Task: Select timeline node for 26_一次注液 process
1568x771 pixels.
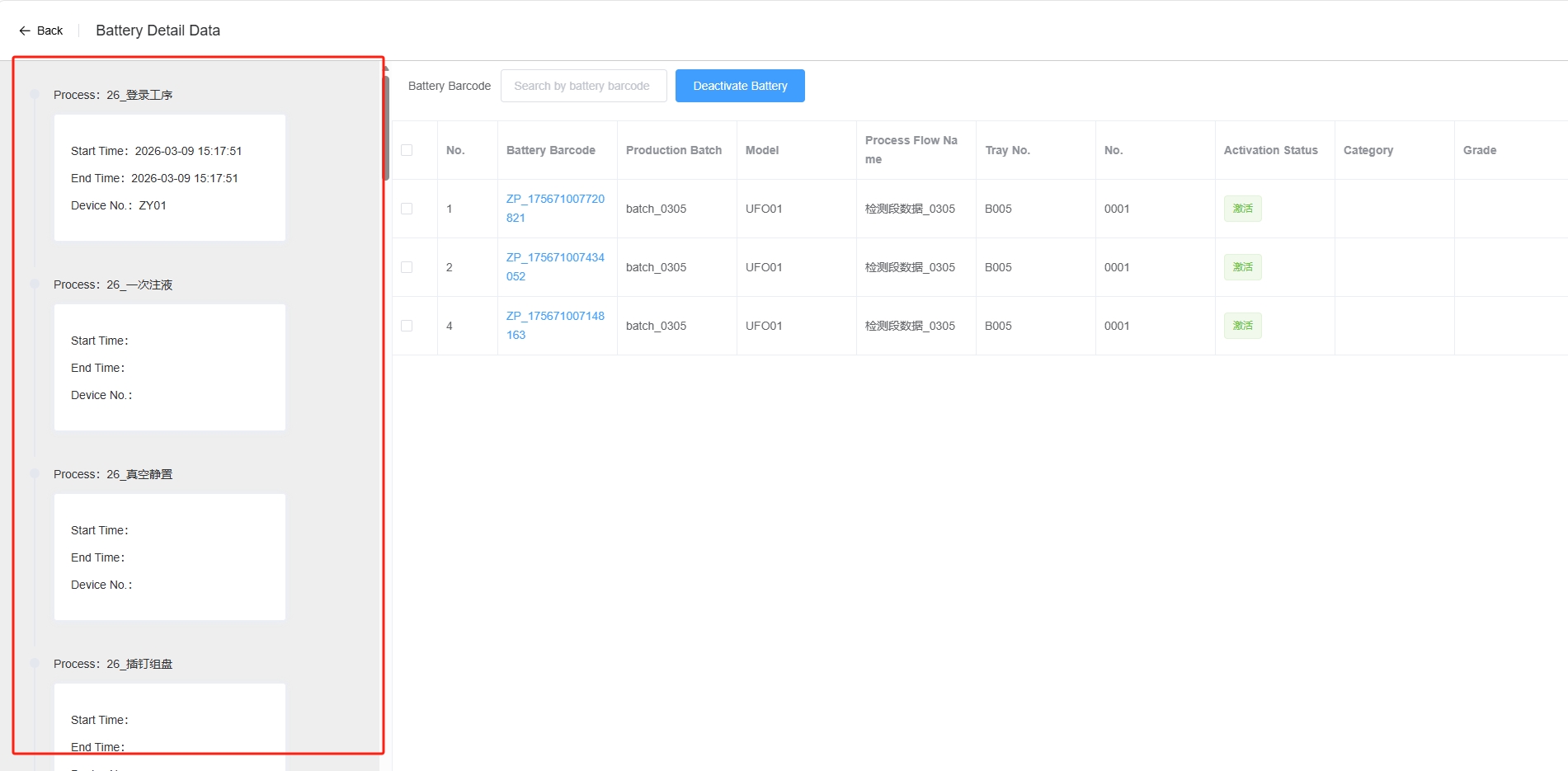Action: point(35,284)
